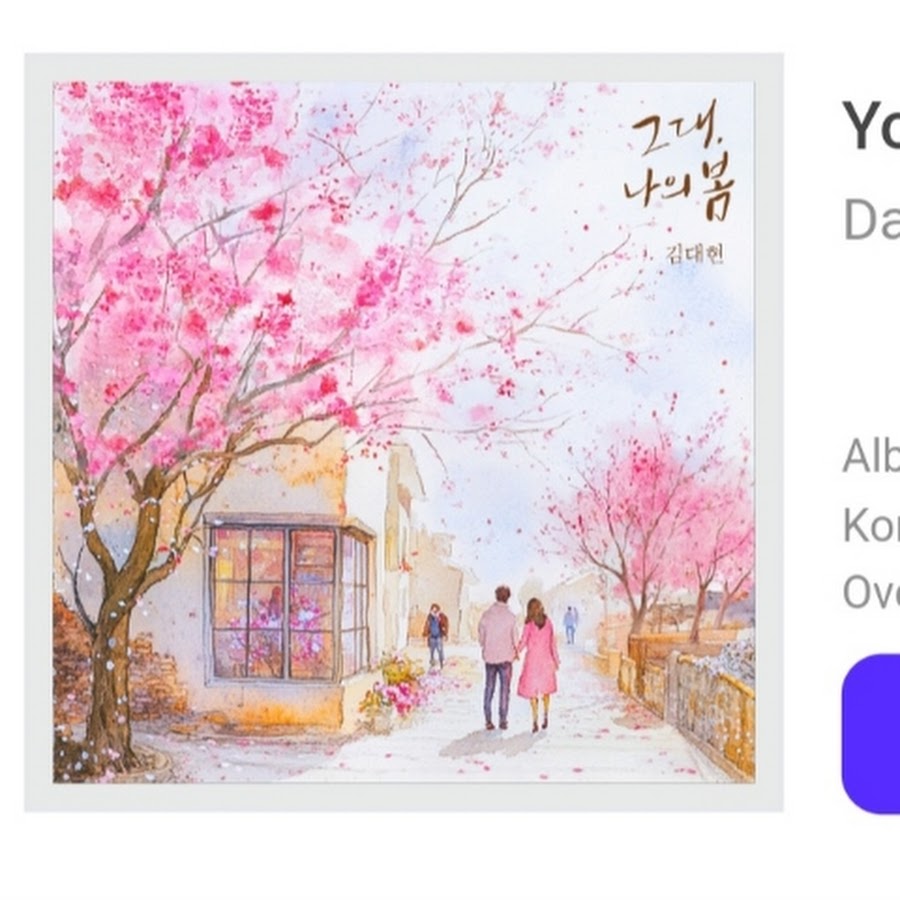
Task: Click the 'Alb' album info line
Action: click(871, 456)
